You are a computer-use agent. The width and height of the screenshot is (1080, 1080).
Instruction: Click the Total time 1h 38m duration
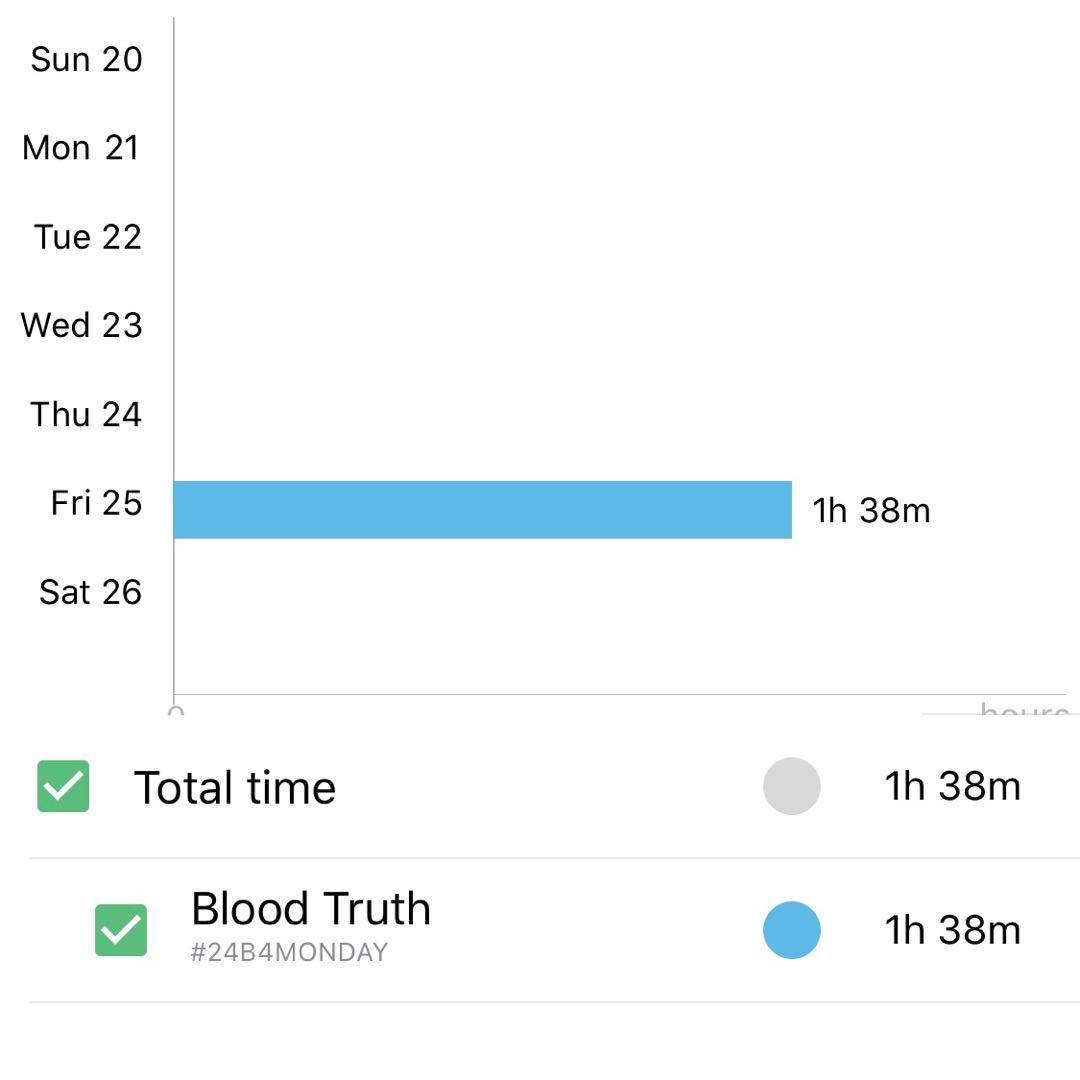point(952,787)
